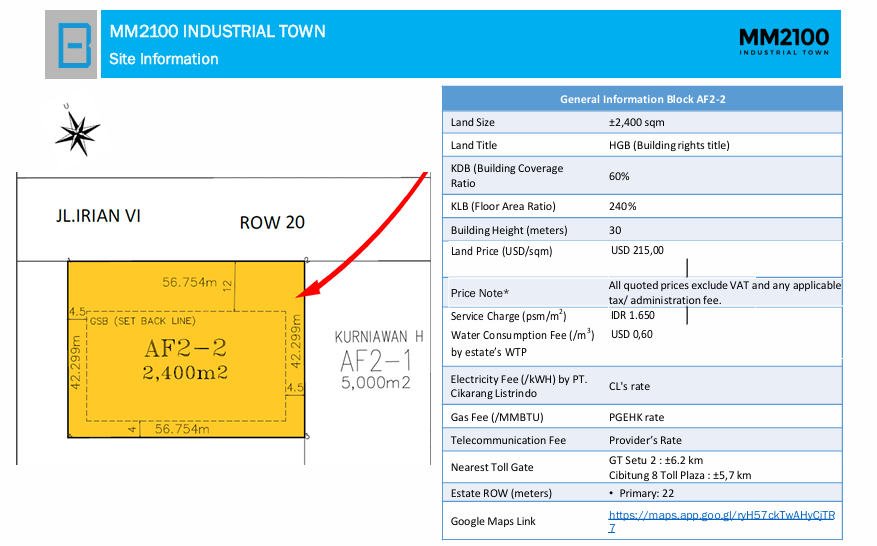The image size is (877, 546).
Task: Click the 'Telecommunication Fee' label
Action: (x=508, y=440)
